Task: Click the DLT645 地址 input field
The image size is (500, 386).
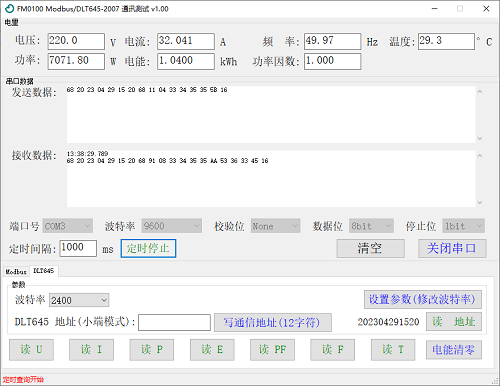Action: (174, 323)
